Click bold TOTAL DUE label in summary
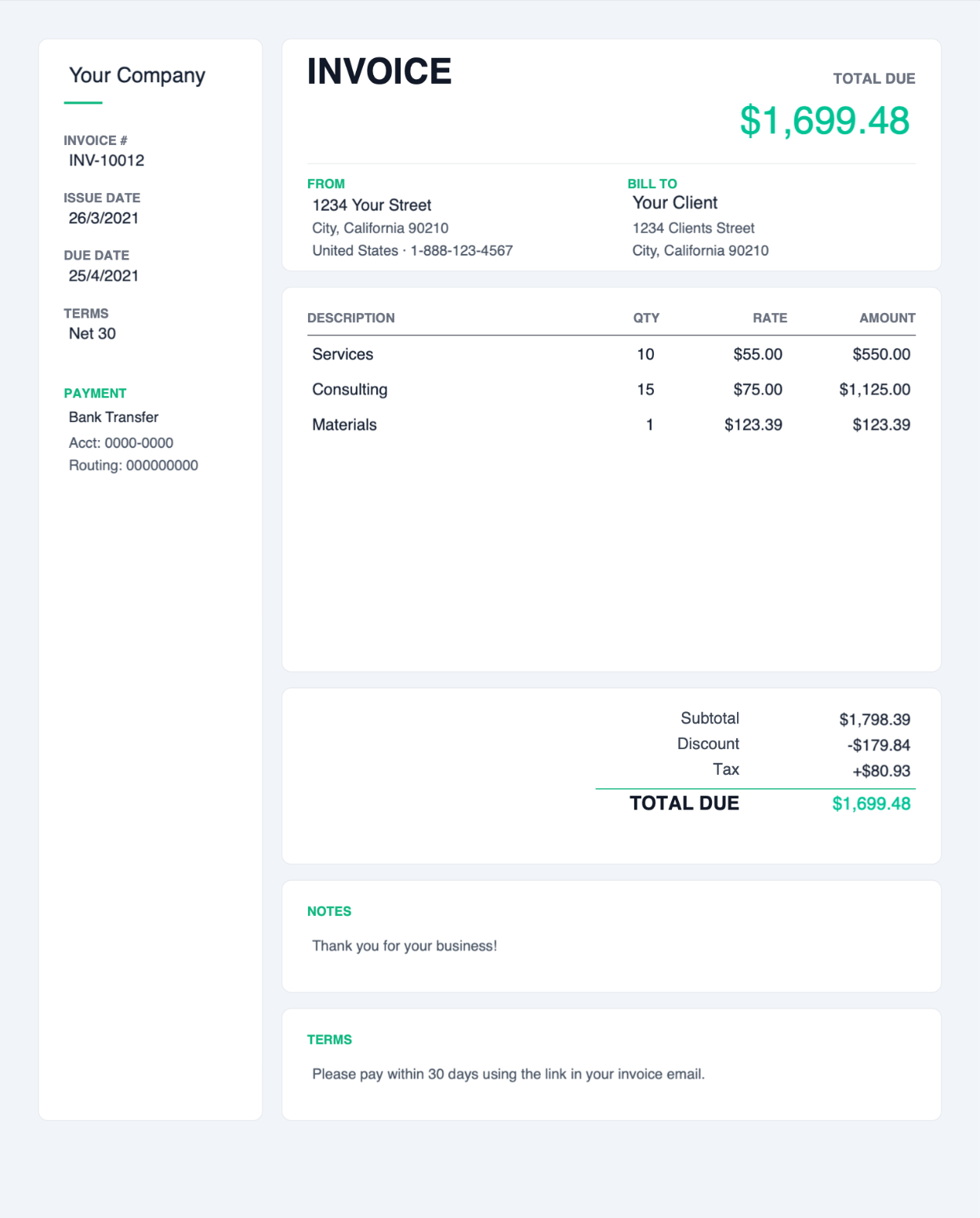This screenshot has height=1218, width=980. (x=684, y=803)
